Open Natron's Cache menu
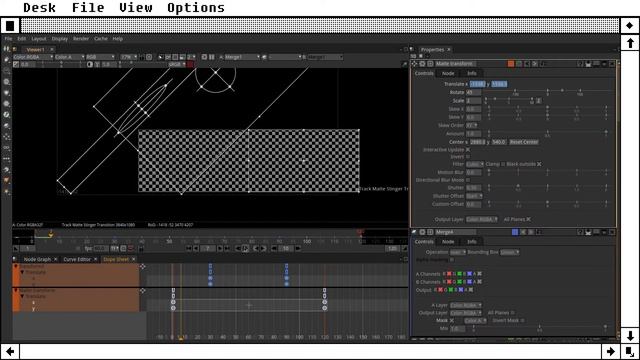Image resolution: width=640 pixels, height=360 pixels. tap(101, 39)
